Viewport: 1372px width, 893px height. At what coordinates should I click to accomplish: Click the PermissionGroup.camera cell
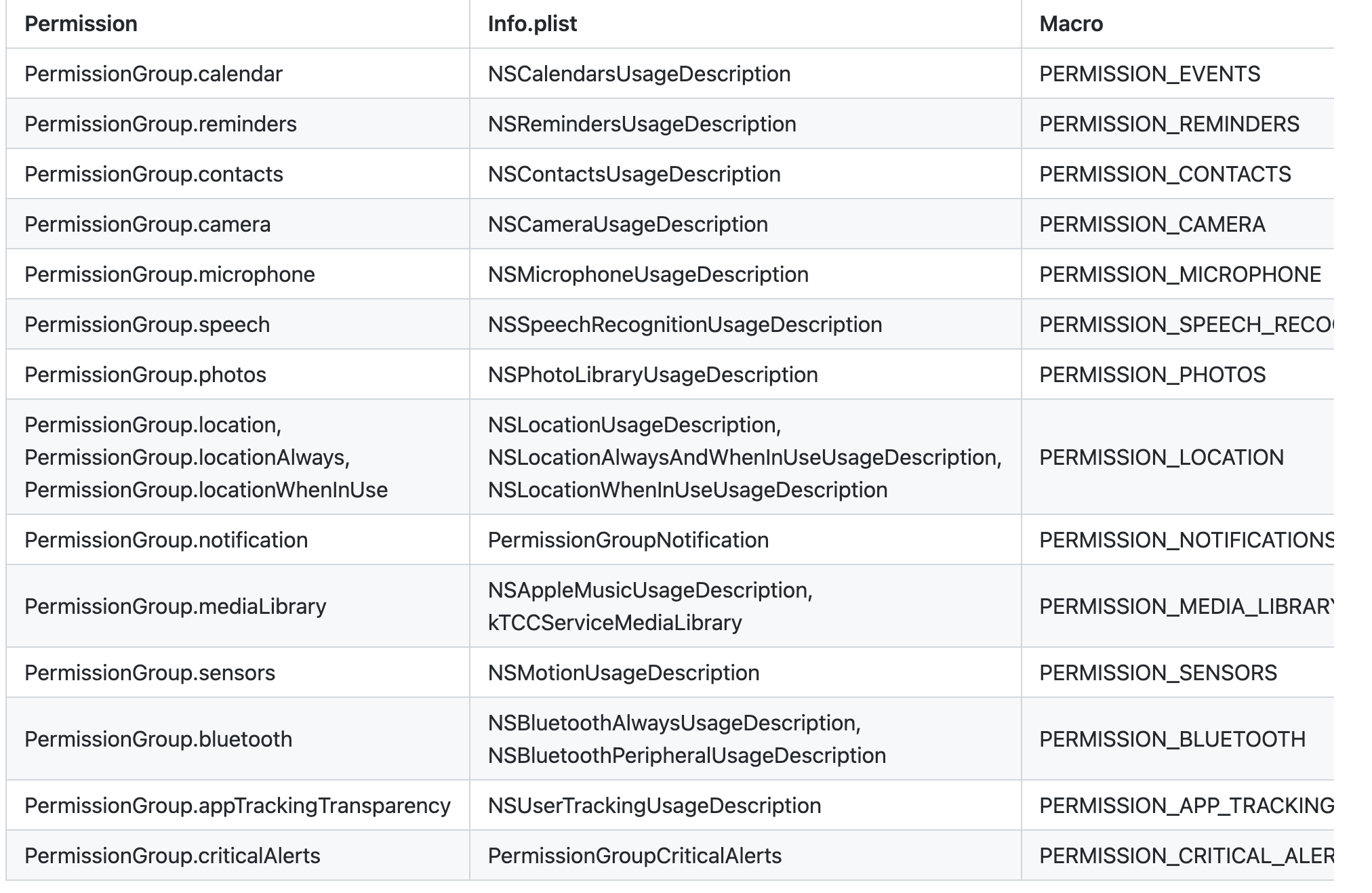[x=147, y=224]
